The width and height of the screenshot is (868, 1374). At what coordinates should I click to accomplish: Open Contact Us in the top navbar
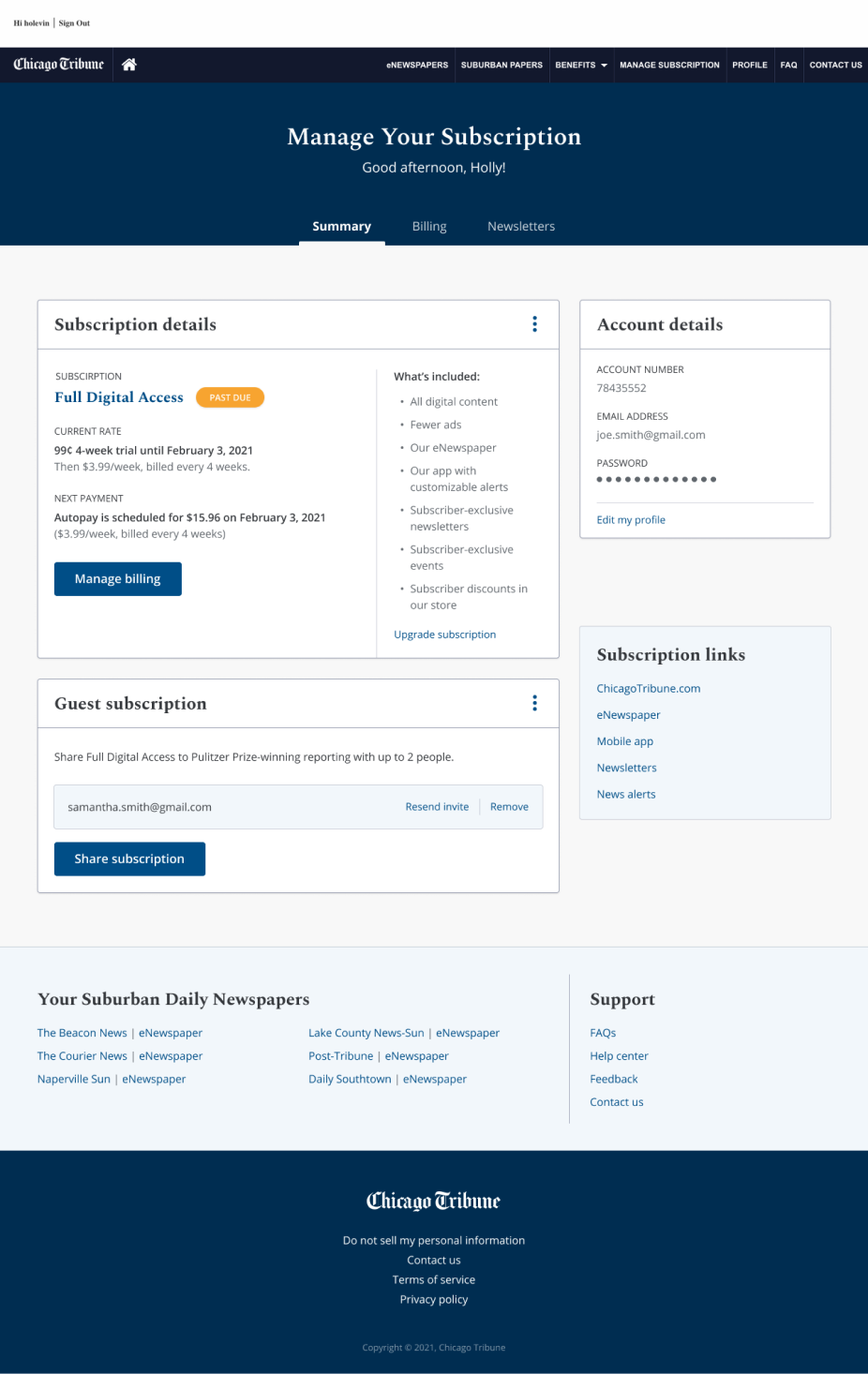[x=836, y=65]
